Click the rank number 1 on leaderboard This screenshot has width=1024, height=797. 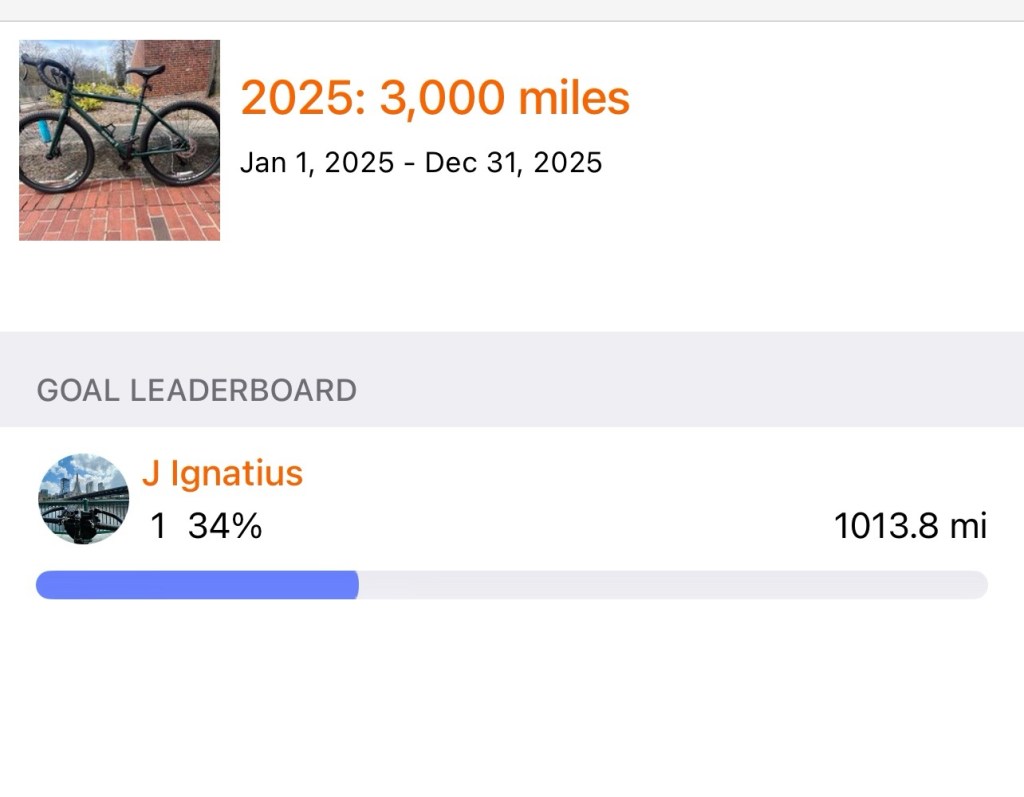coord(158,526)
